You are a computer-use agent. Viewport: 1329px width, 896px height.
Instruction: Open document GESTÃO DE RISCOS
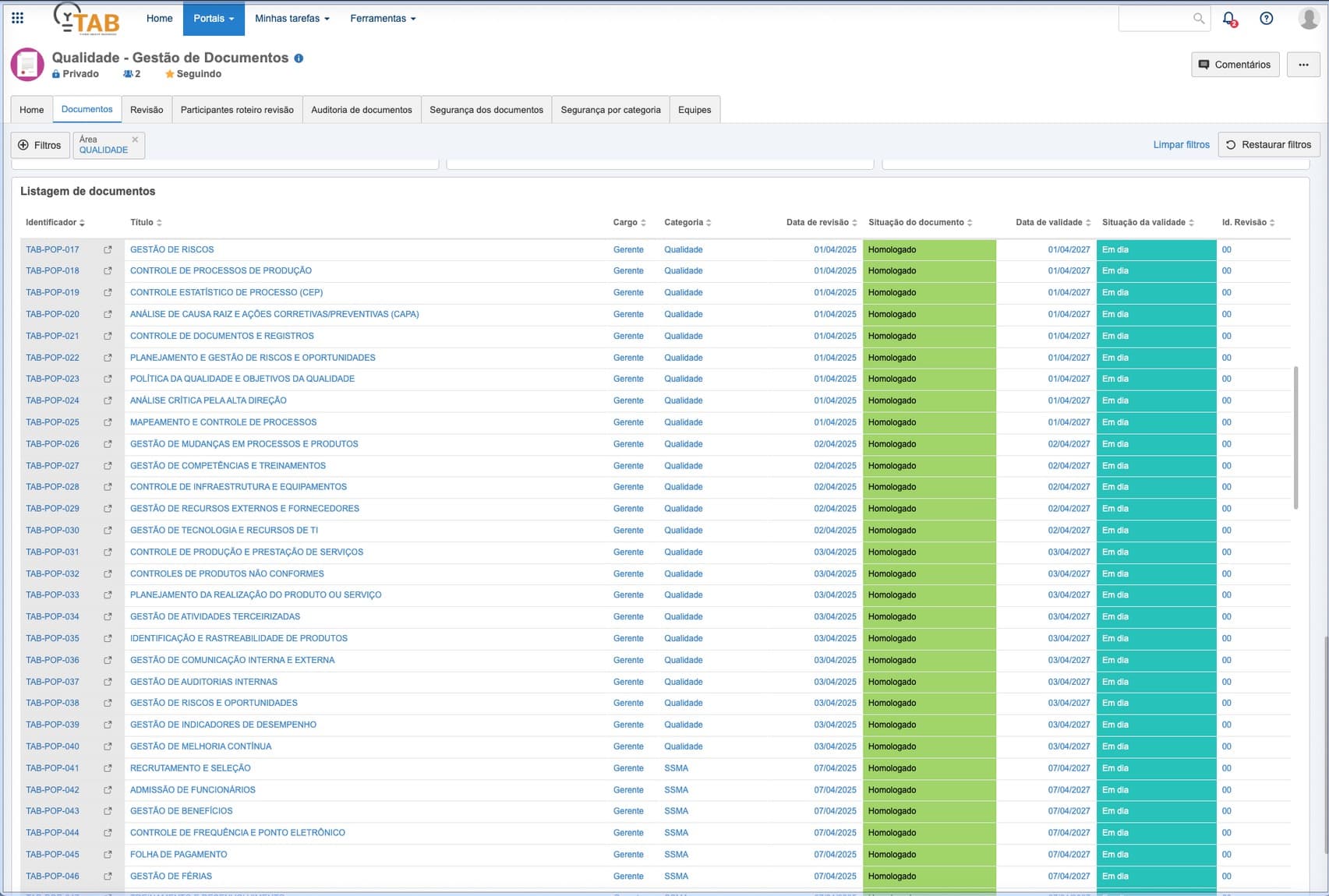(x=171, y=249)
